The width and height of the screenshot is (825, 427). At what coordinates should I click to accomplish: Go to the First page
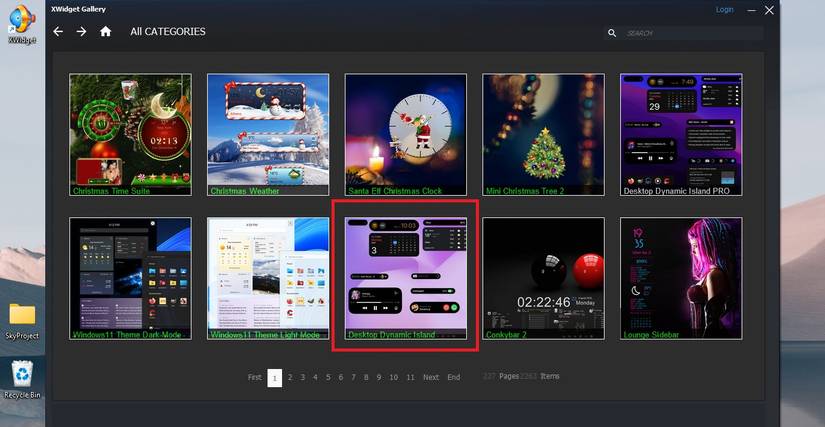[255, 378]
